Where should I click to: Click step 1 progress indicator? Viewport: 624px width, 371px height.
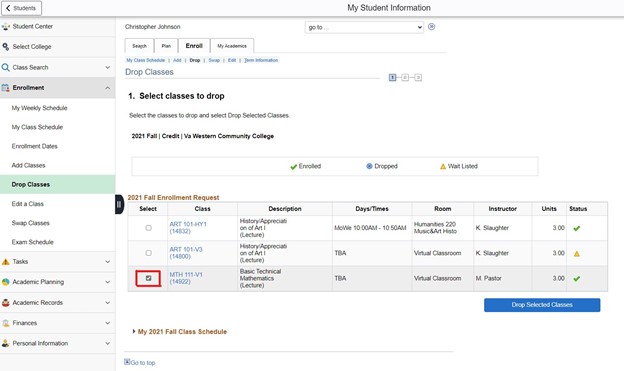(392, 77)
